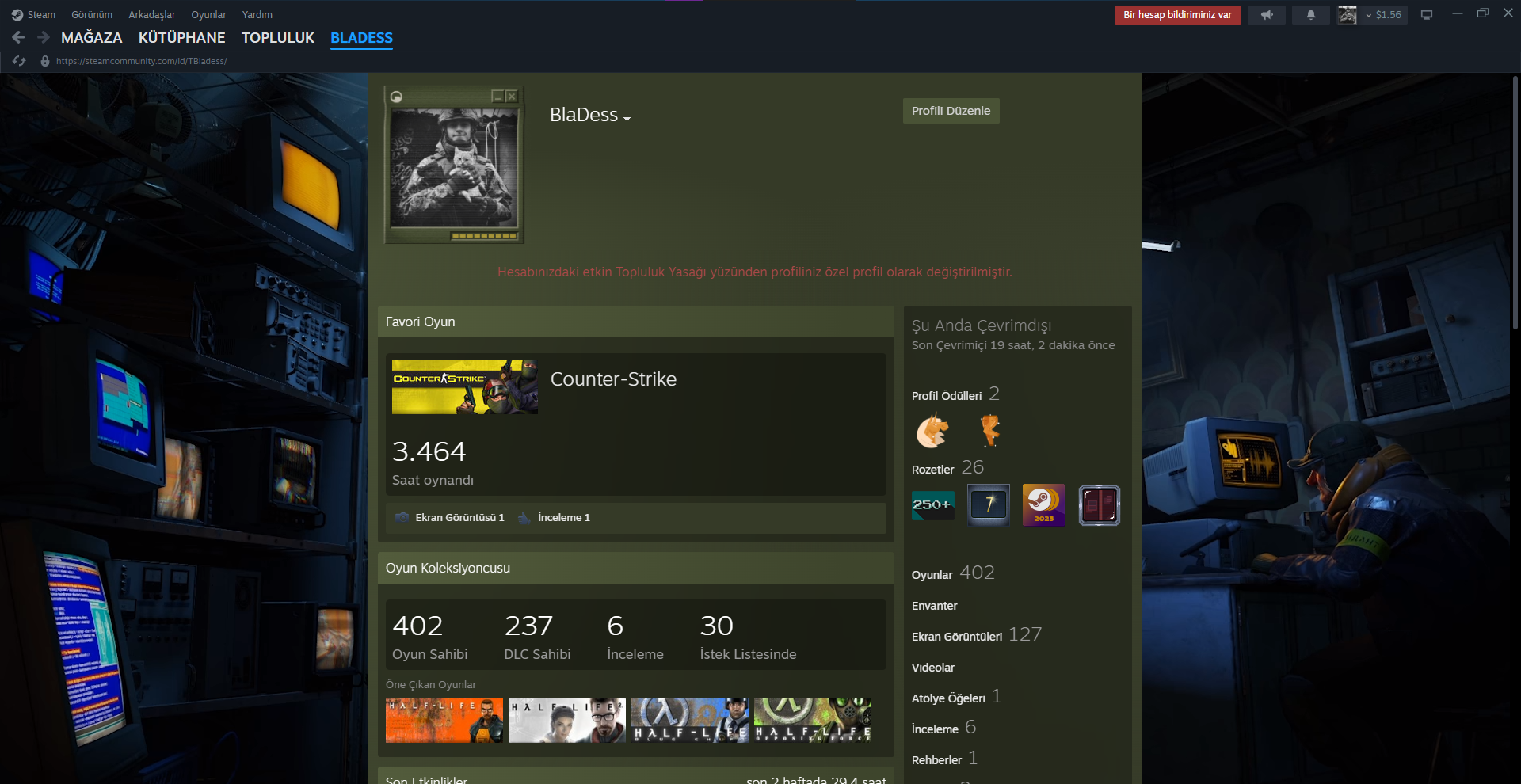1521x784 pixels.
Task: Go forward with the forward arrow
Action: tap(44, 37)
